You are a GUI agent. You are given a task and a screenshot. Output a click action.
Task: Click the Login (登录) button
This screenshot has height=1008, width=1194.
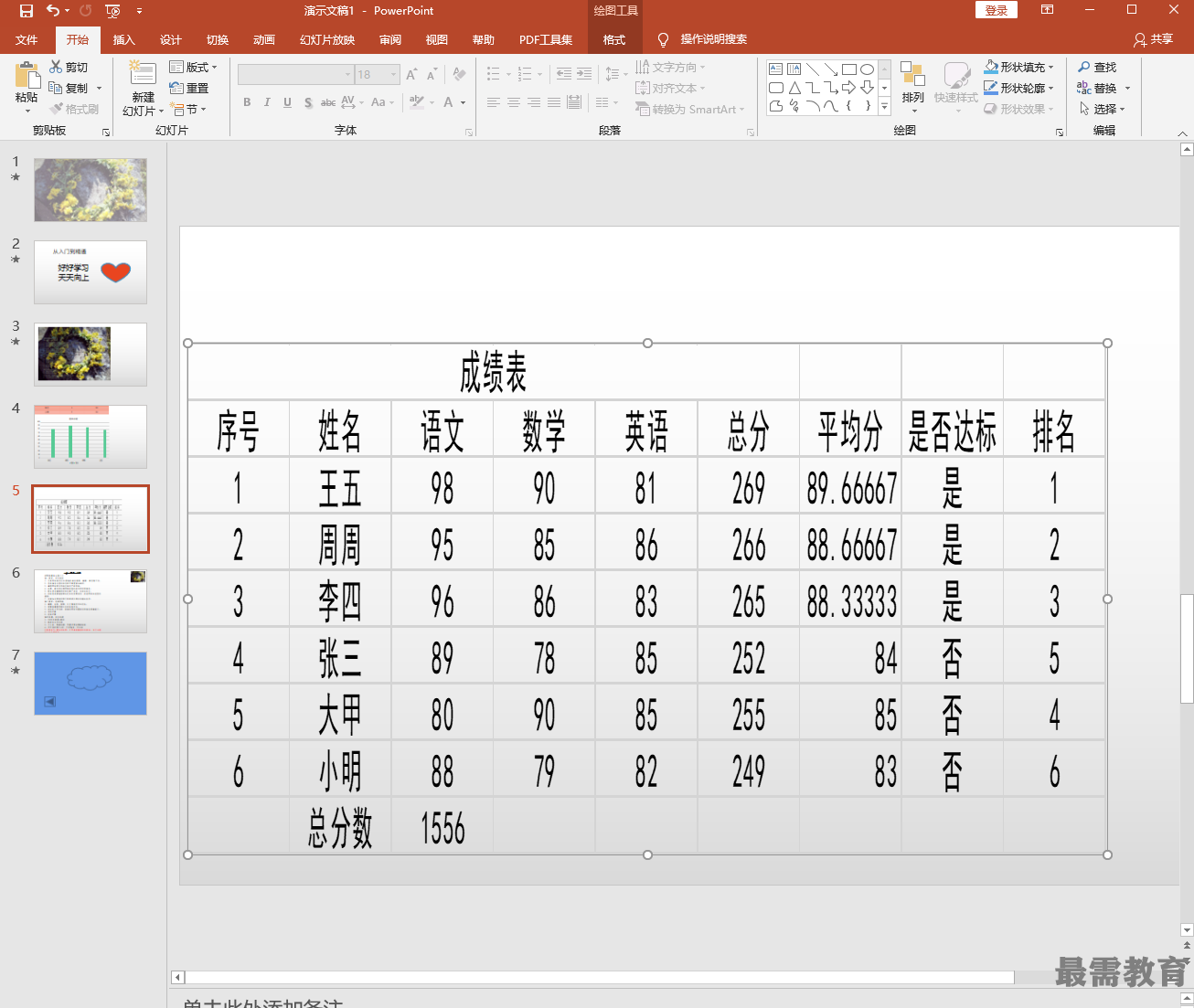[997, 10]
